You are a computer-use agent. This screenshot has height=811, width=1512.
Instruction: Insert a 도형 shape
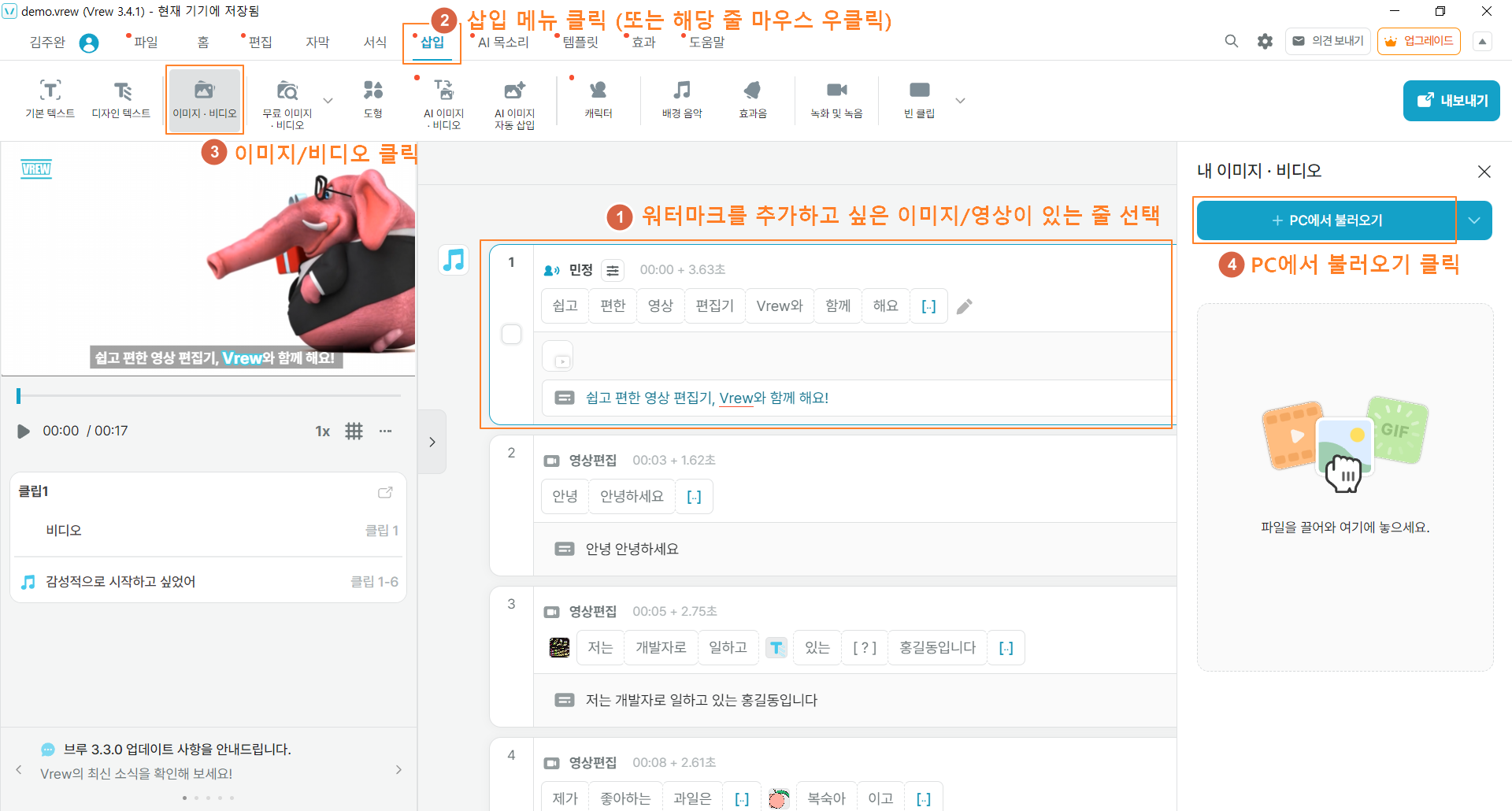373,99
